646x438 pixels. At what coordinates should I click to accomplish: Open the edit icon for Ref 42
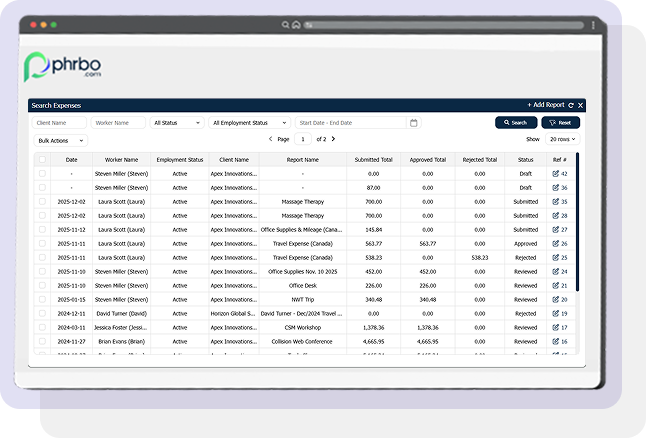556,174
